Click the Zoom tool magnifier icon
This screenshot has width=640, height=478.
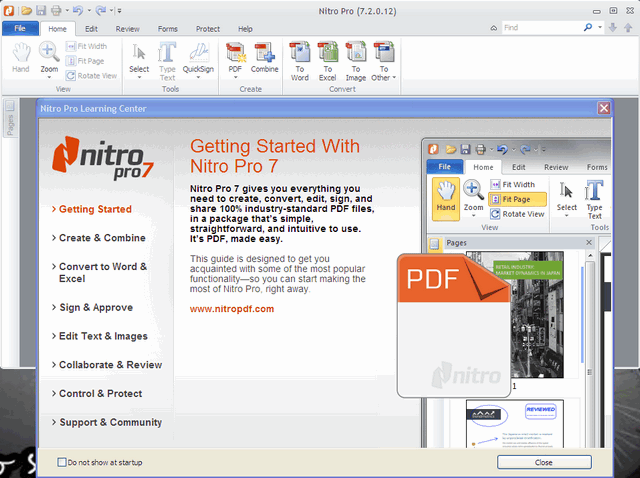(49, 51)
